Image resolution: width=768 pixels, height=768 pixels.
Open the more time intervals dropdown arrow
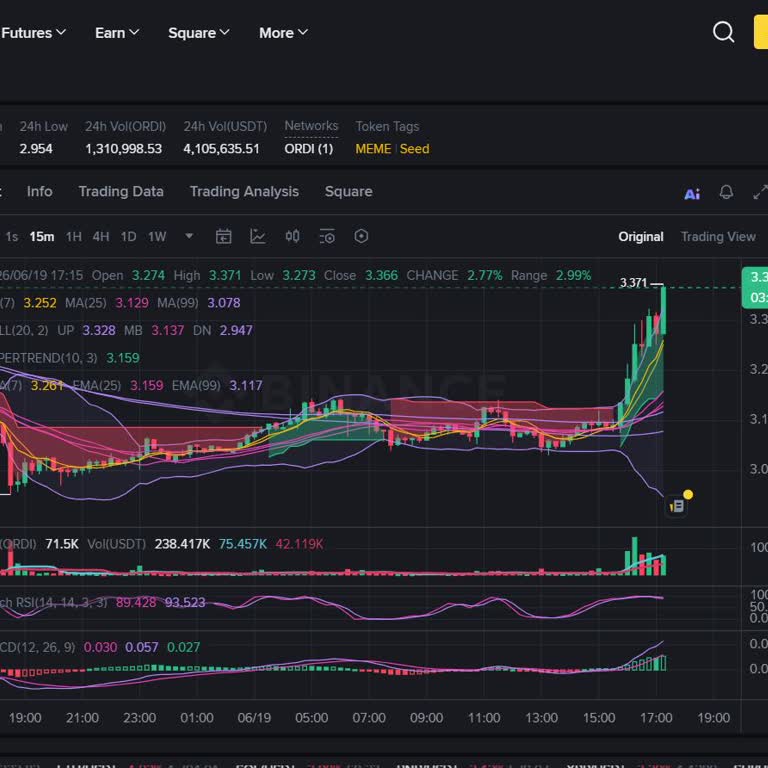(189, 236)
